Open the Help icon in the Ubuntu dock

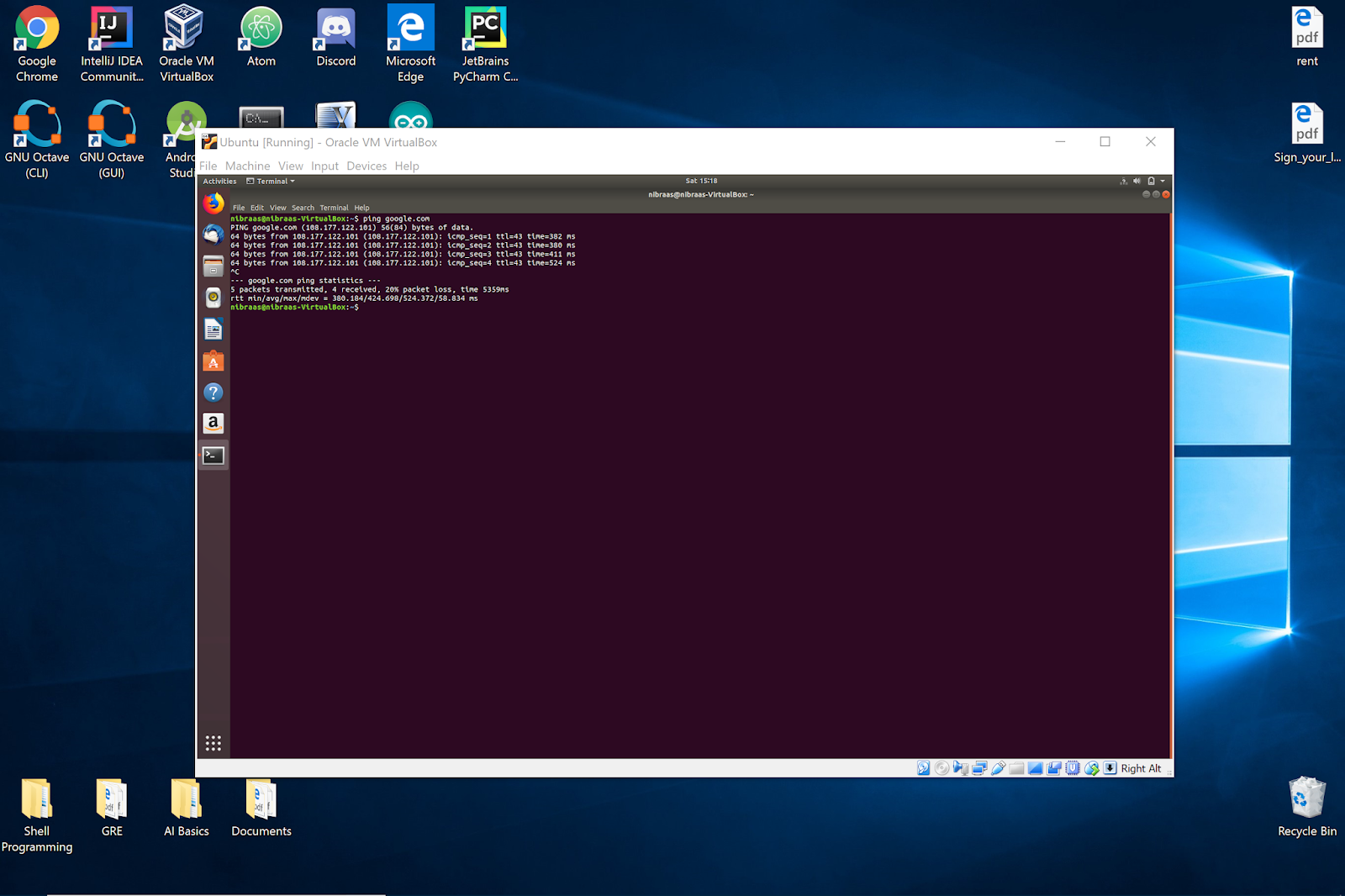point(213,392)
